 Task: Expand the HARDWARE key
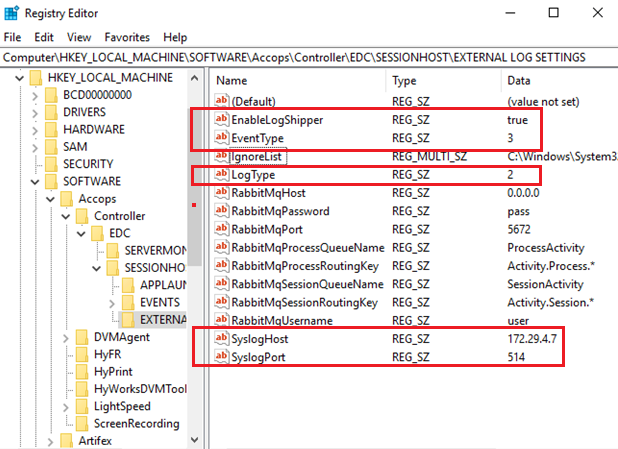[35, 130]
